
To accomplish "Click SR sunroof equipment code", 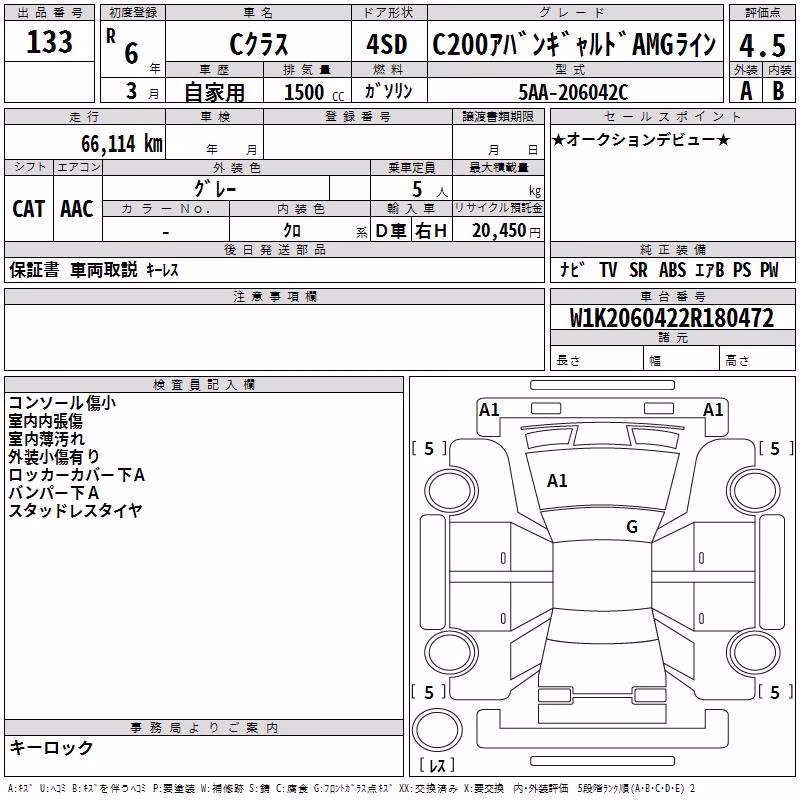I will point(638,269).
